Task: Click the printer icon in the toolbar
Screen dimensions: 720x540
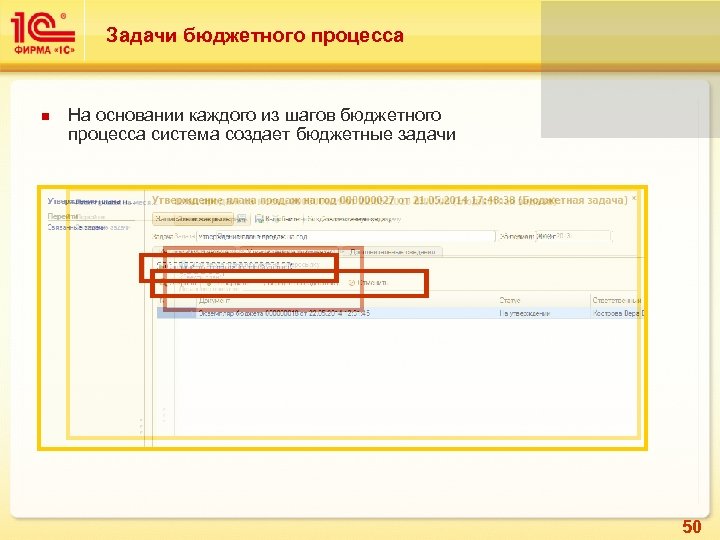Action: click(x=259, y=219)
